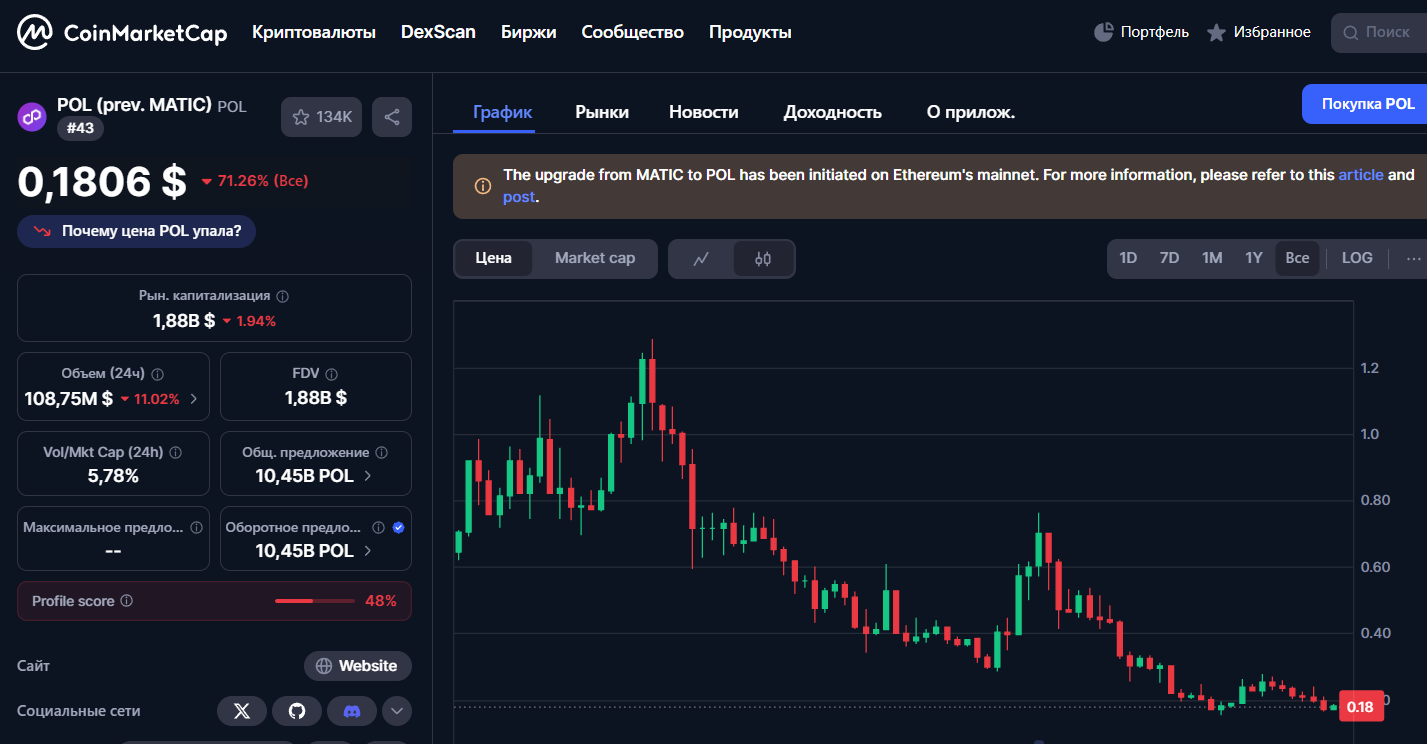Add POL to watchlist via 134K star

point(321,117)
